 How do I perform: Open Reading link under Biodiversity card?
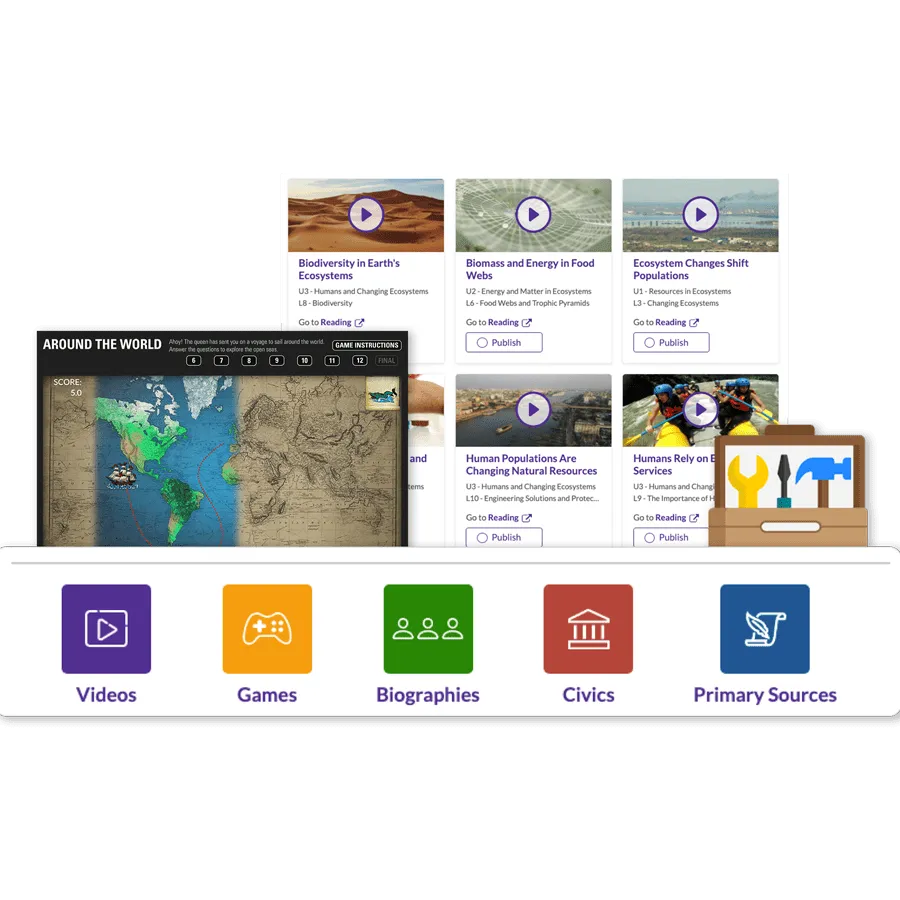point(336,323)
